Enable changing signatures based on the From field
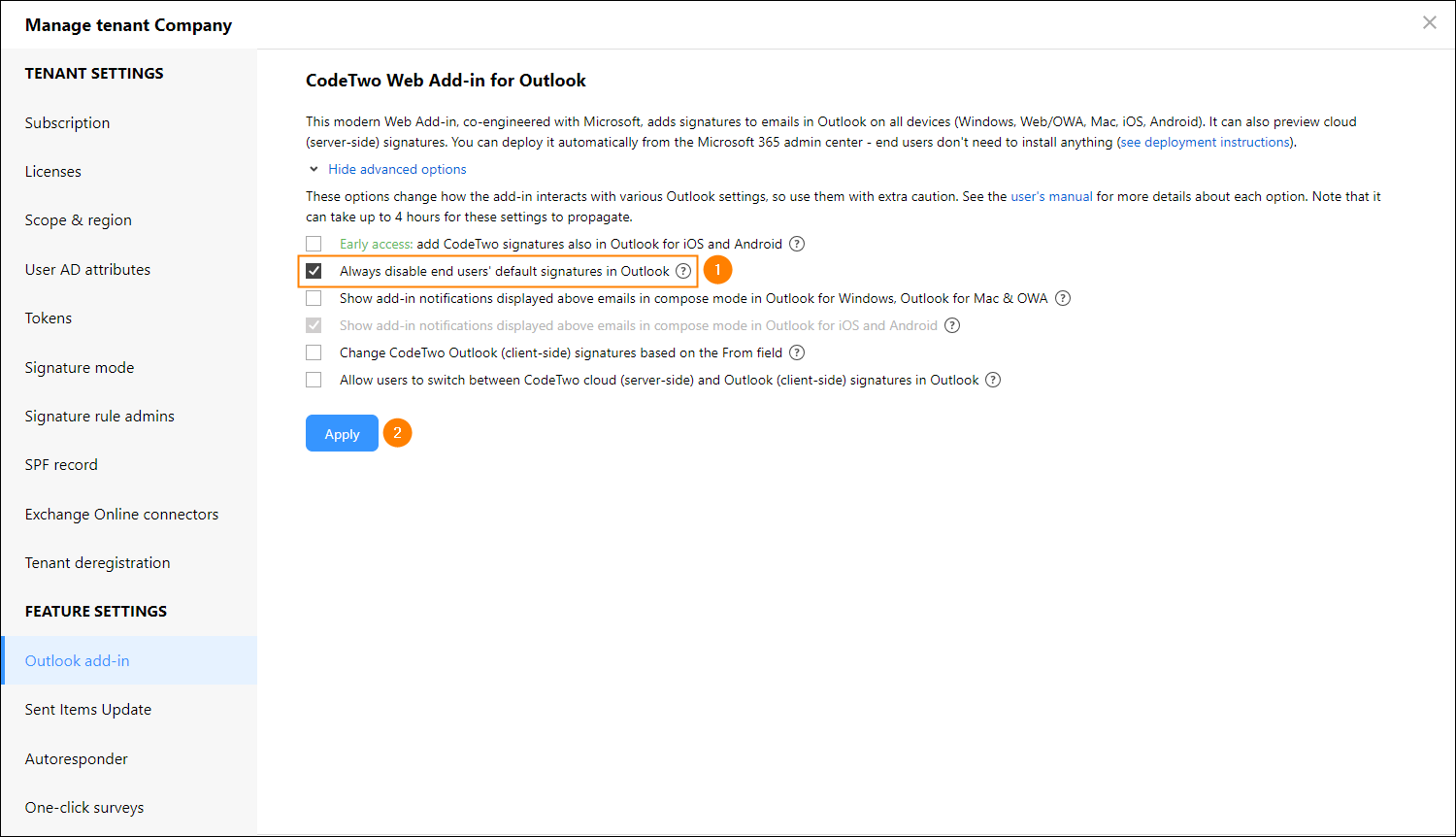 click(314, 352)
